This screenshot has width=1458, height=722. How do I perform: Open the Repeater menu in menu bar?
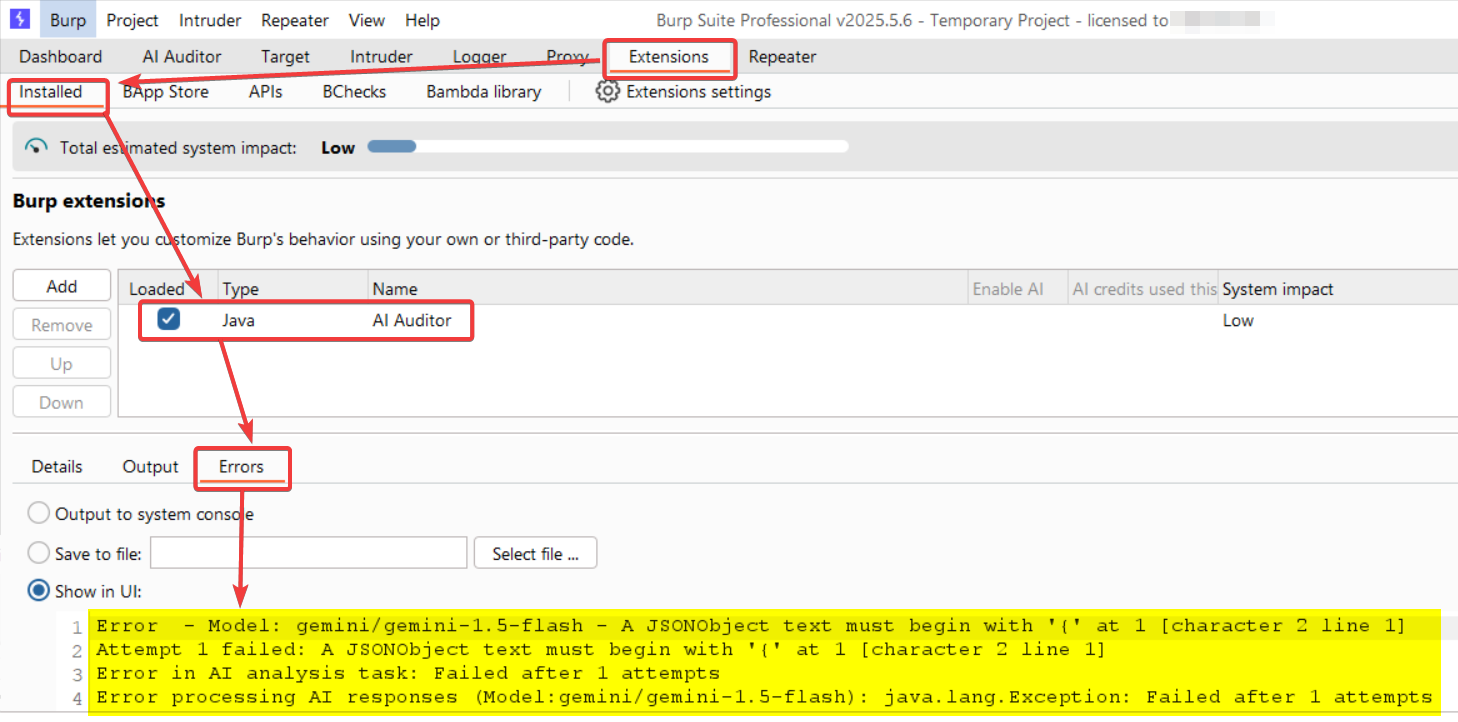pos(295,20)
